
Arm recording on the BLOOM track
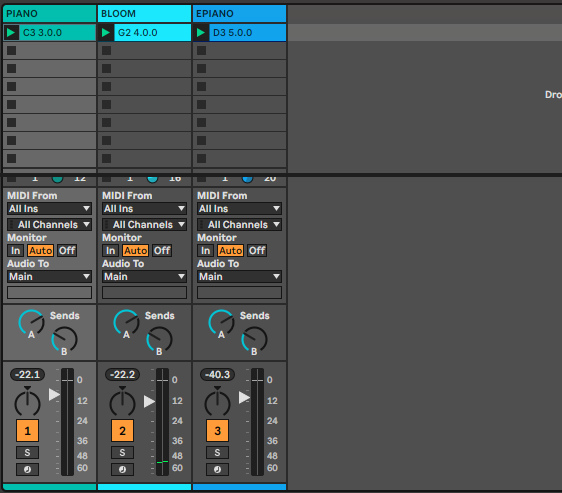click(122, 469)
